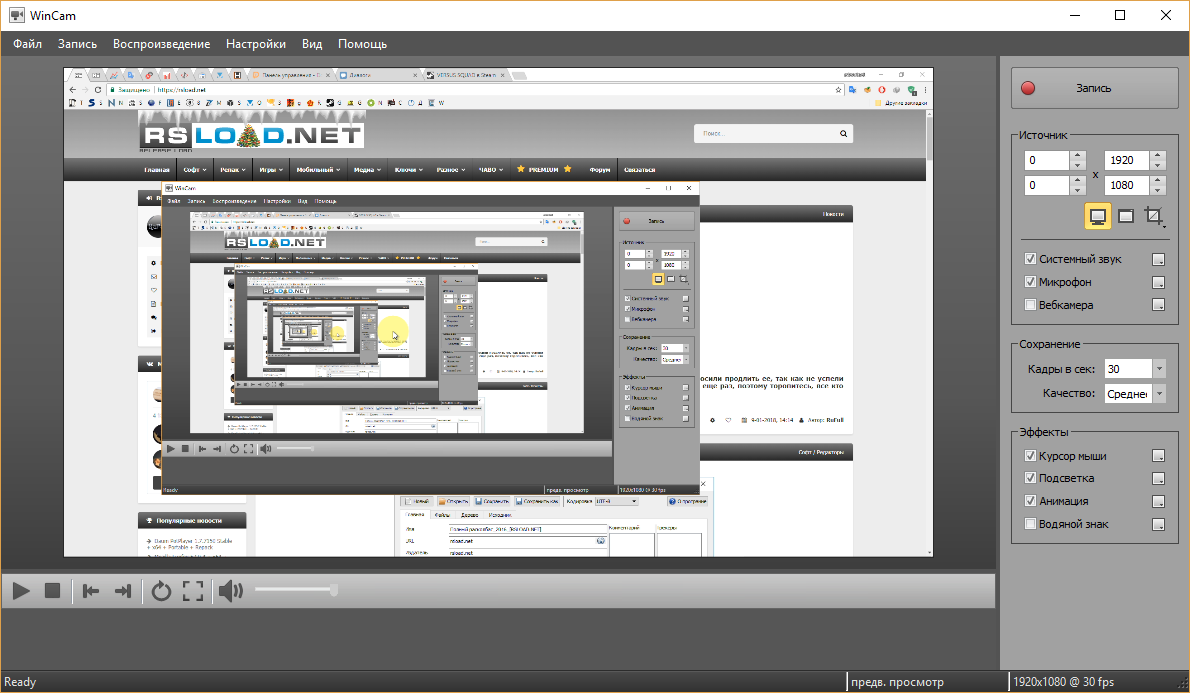Select window capture source icon

(1125, 216)
